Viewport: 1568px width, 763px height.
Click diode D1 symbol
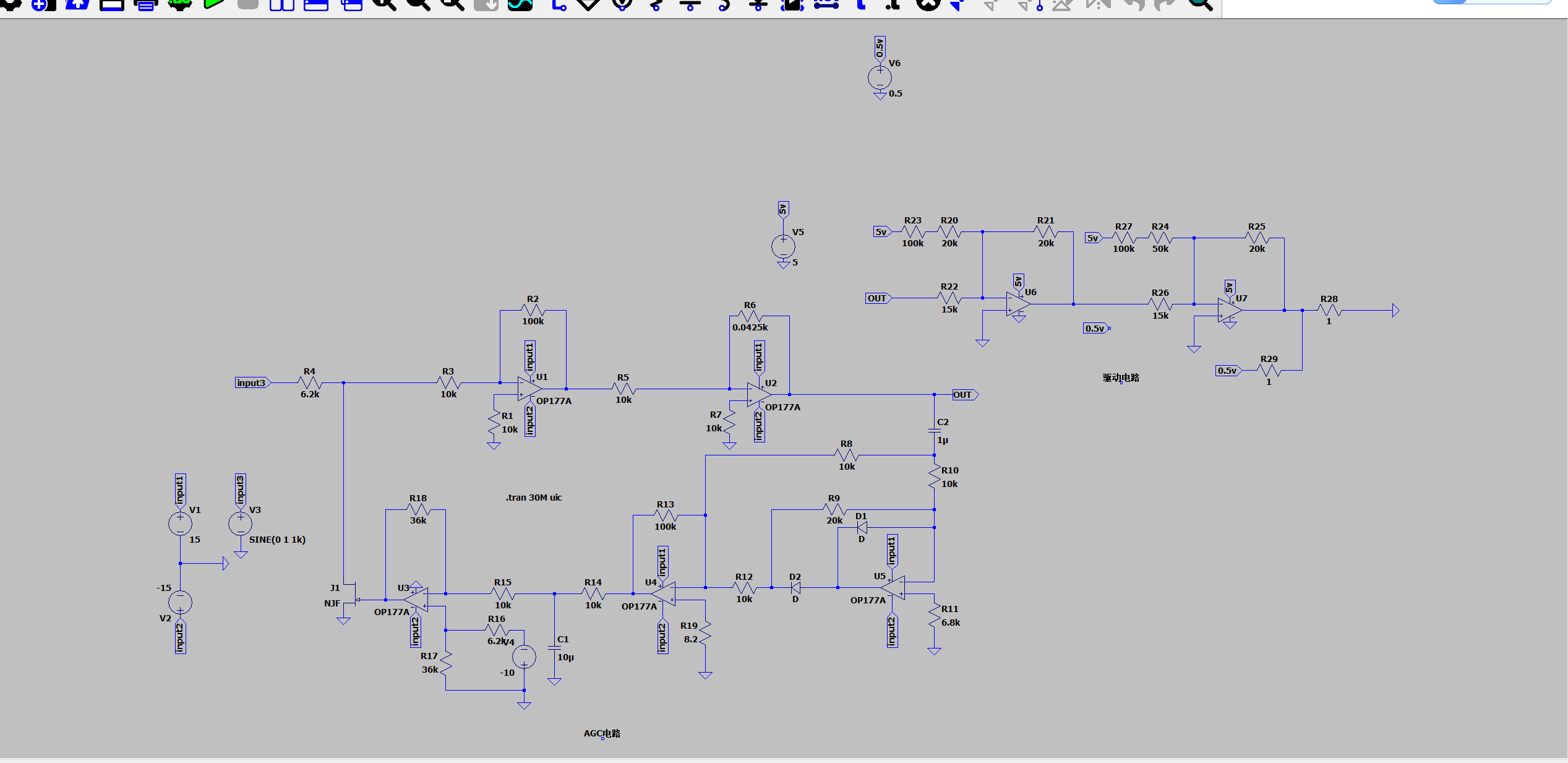[861, 528]
